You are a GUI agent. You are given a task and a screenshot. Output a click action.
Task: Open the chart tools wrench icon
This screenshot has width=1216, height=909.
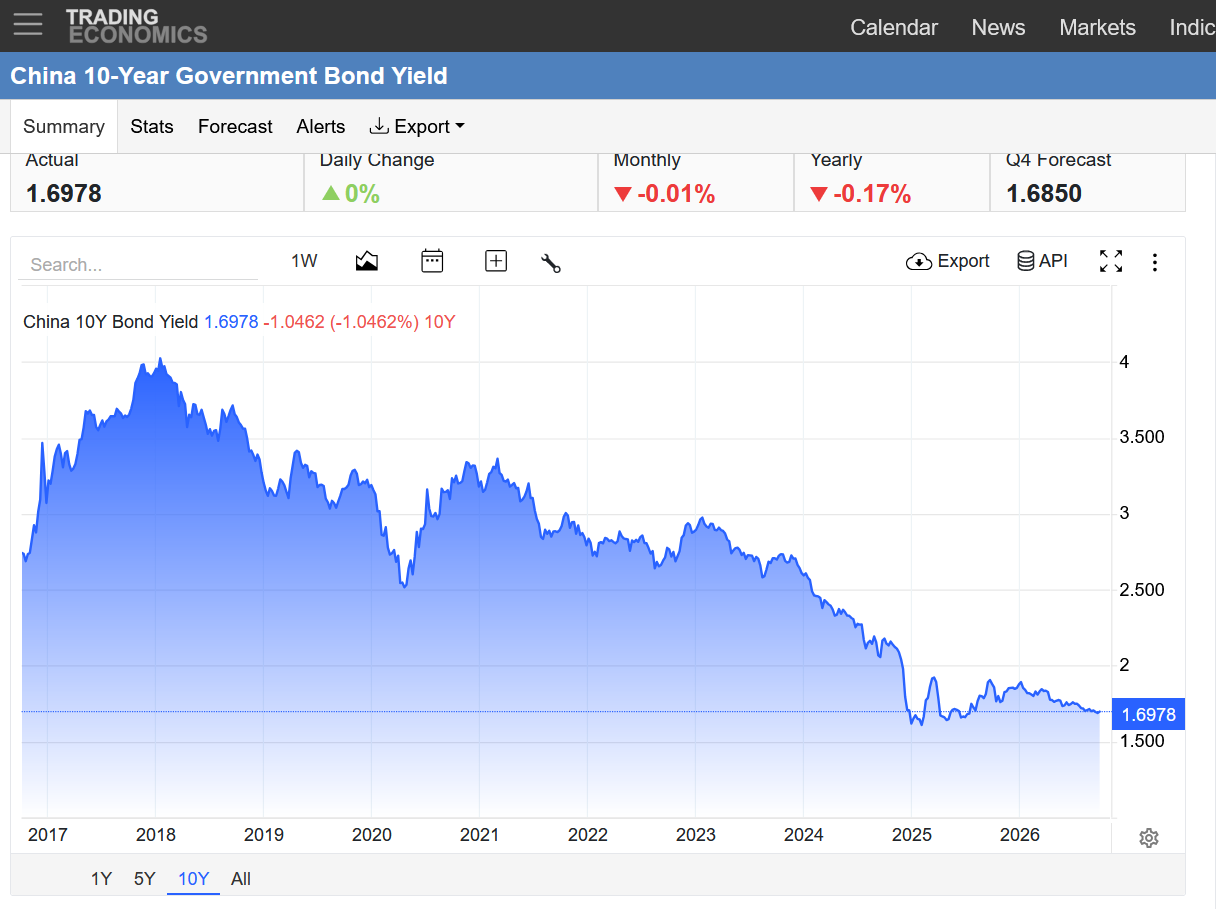(550, 263)
